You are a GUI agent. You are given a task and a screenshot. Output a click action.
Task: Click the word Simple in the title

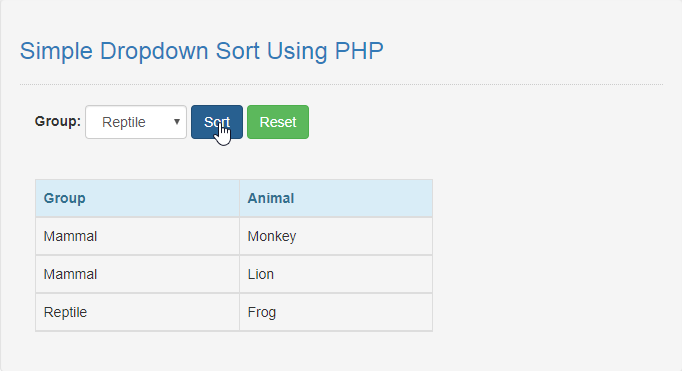click(56, 52)
